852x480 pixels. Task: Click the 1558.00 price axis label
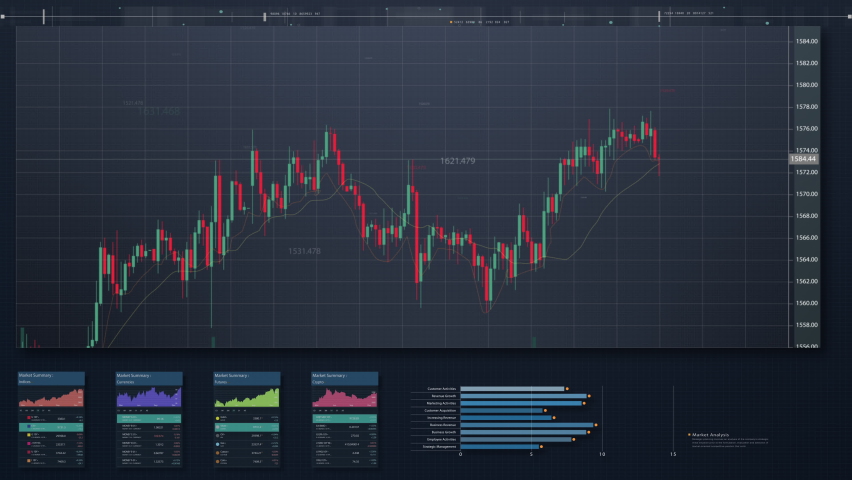pyautogui.click(x=807, y=325)
